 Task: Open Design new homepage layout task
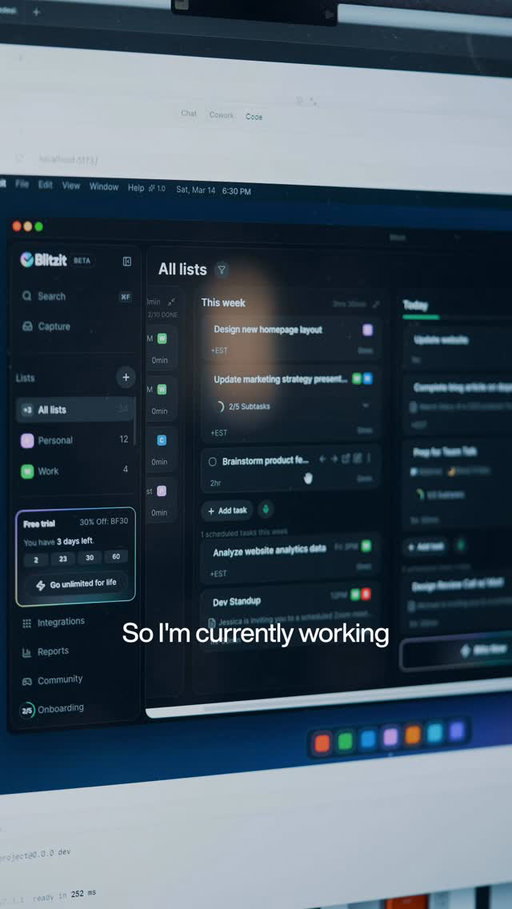(291, 339)
